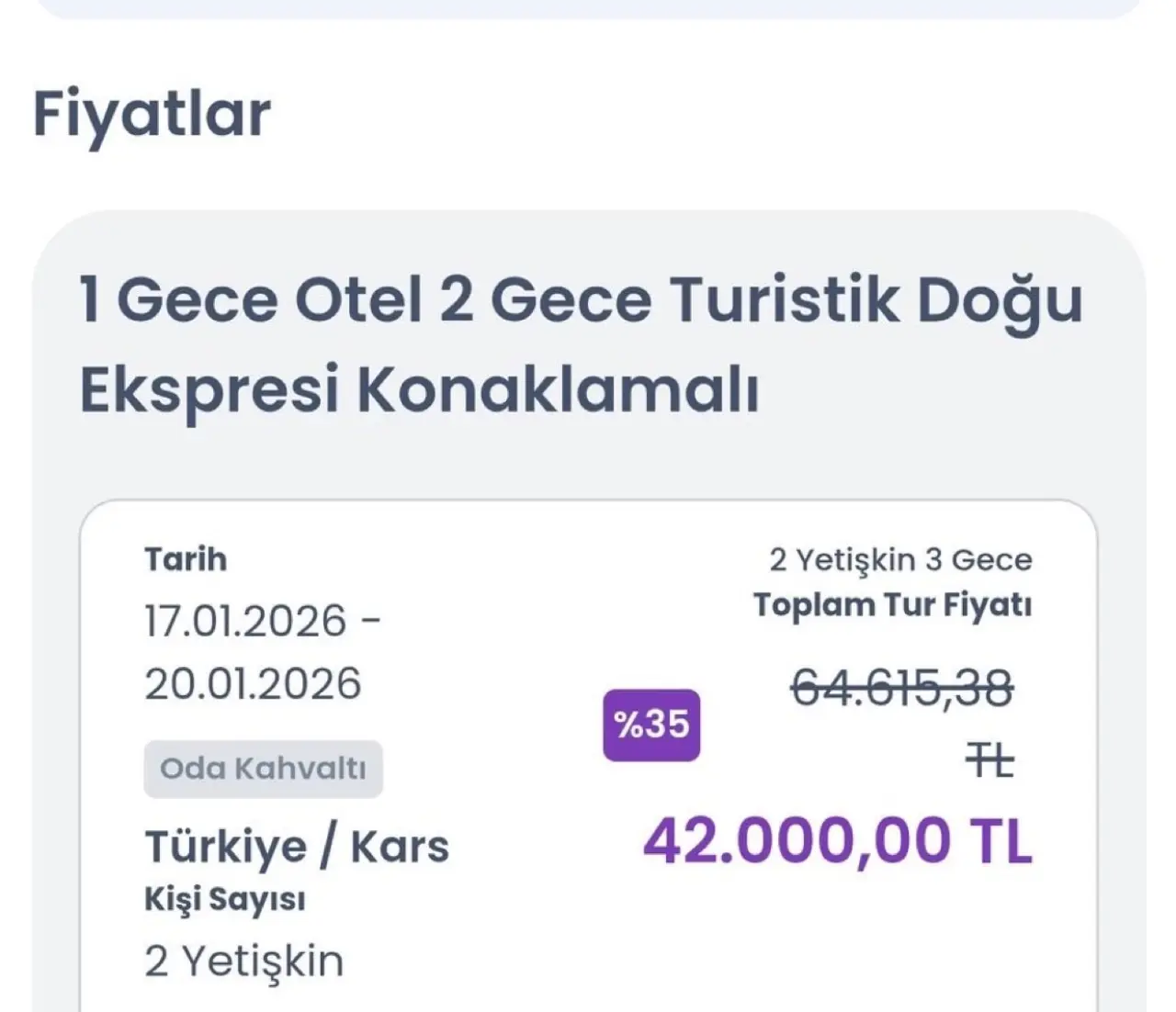Viewport: 1176px width, 1012px height.
Task: Click the Kişi Sayısı label
Action: pyautogui.click(x=225, y=899)
